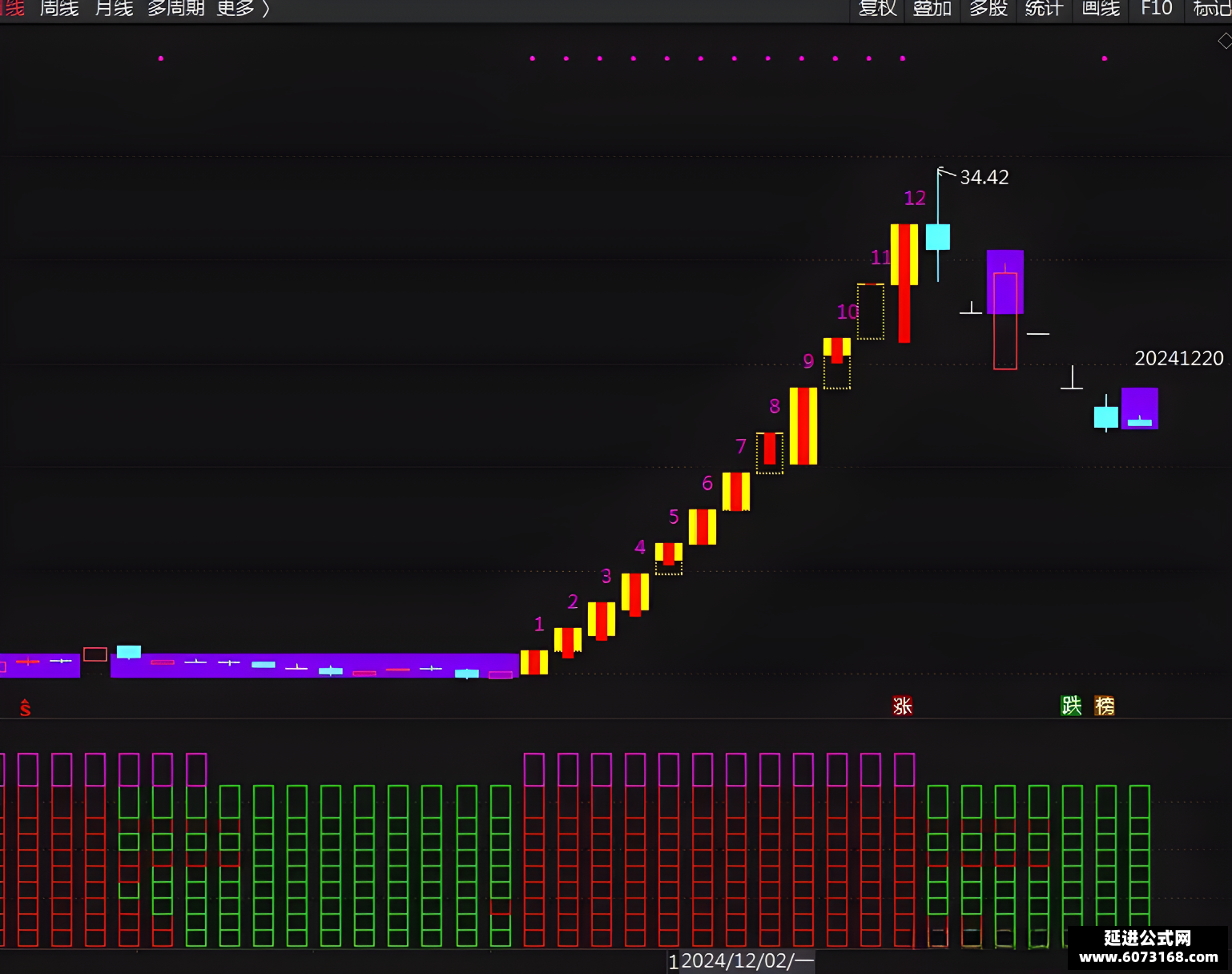
Task: Click the diamond icon at top right
Action: [1225, 41]
